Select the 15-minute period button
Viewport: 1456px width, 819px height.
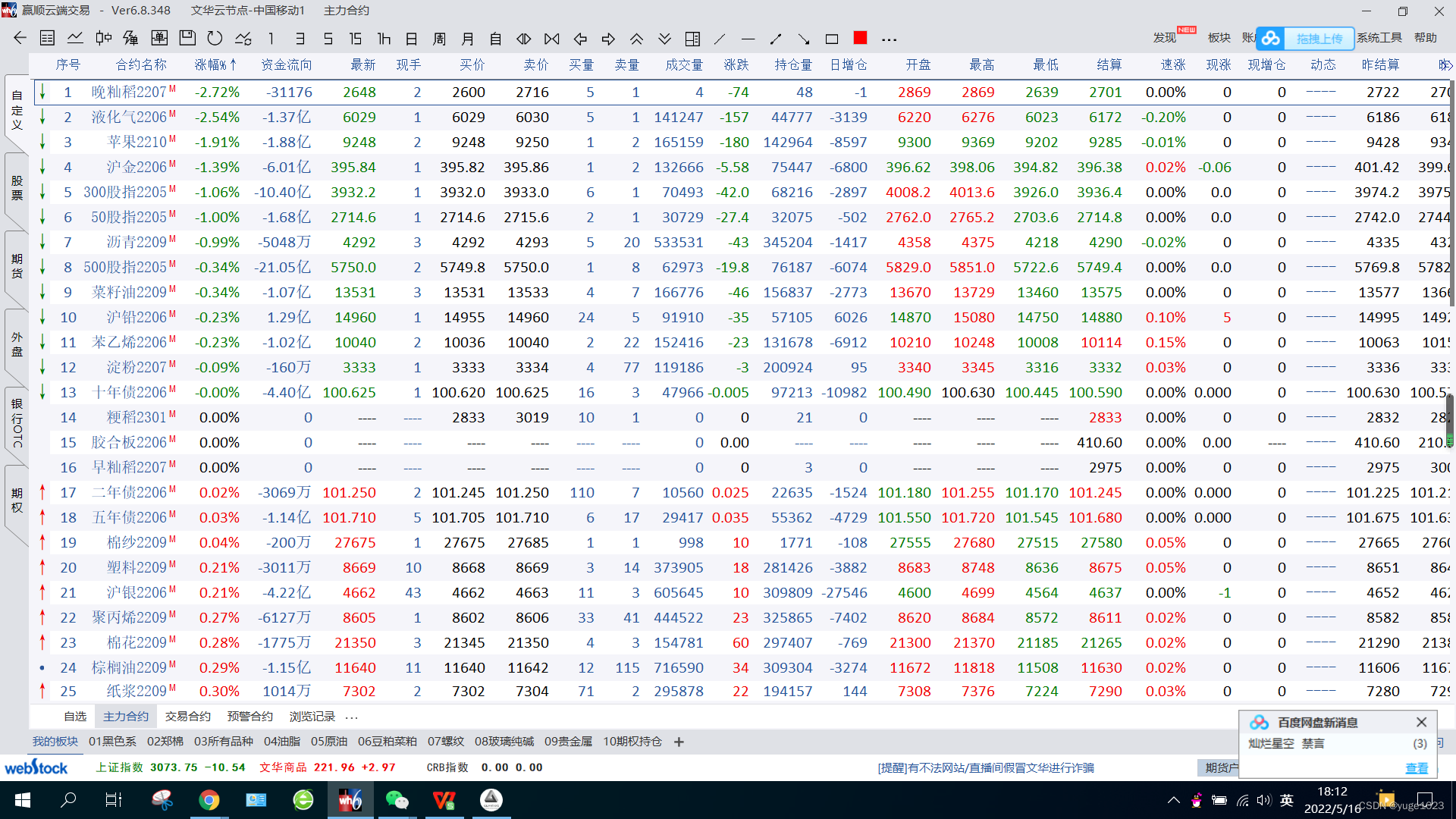(x=355, y=38)
